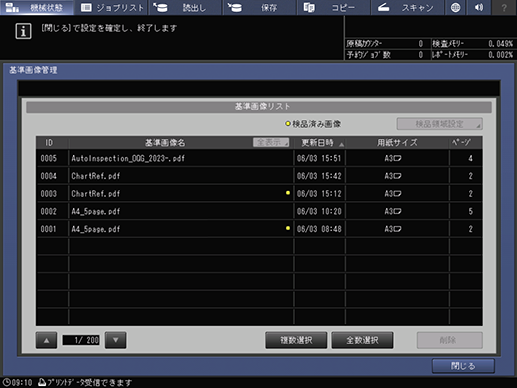
Task: Go to previous list page with up arrow
Action: click(46, 340)
